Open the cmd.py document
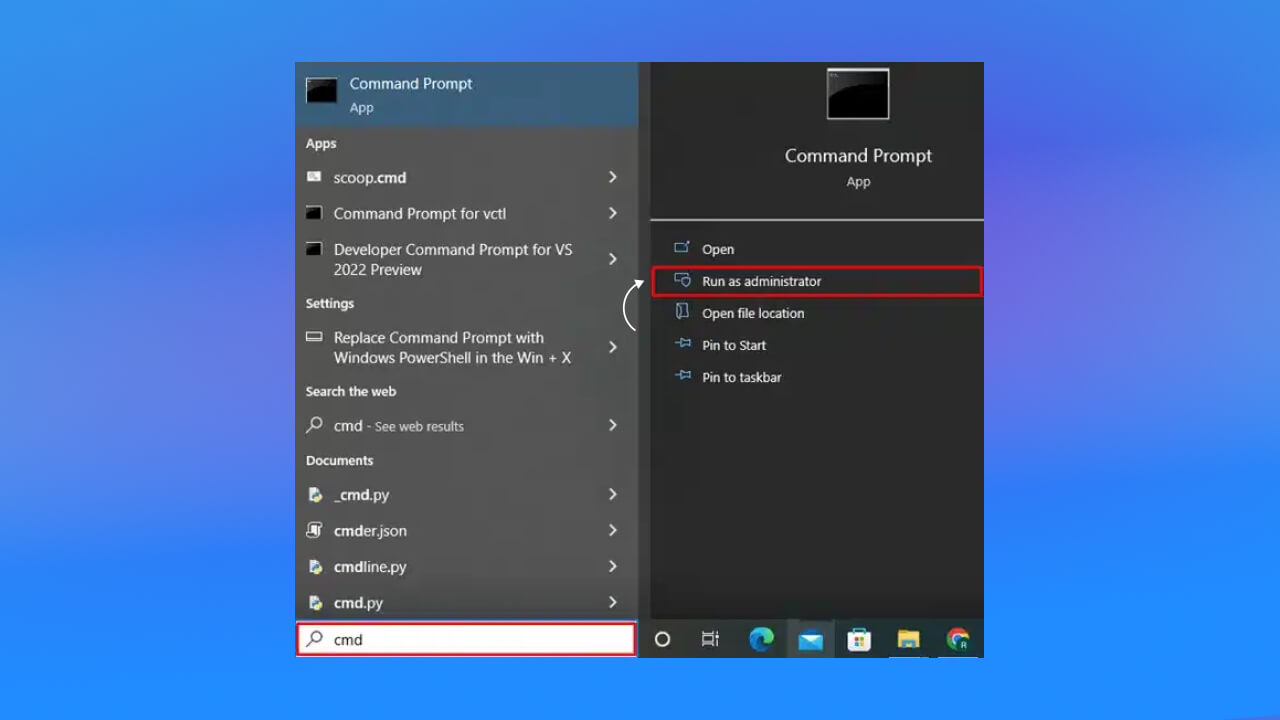1280x720 pixels. pos(466,603)
